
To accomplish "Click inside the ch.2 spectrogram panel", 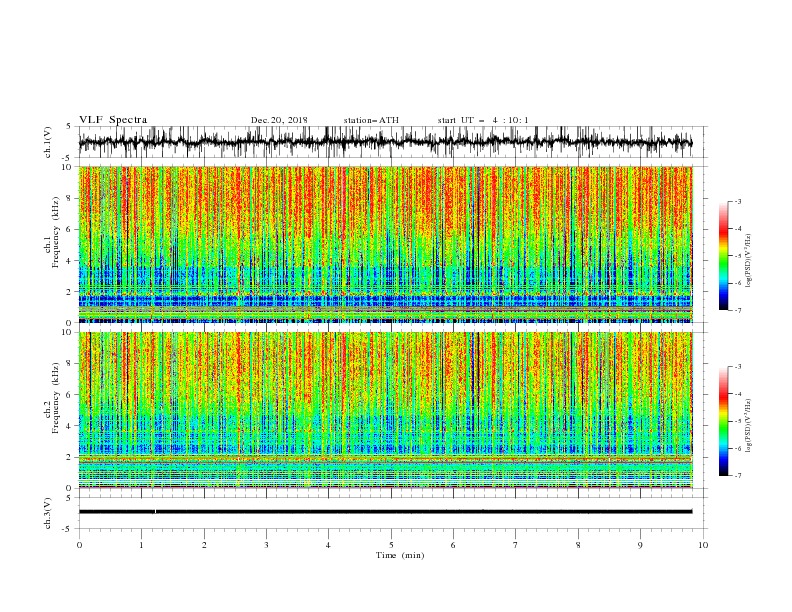I will pyautogui.click(x=385, y=410).
